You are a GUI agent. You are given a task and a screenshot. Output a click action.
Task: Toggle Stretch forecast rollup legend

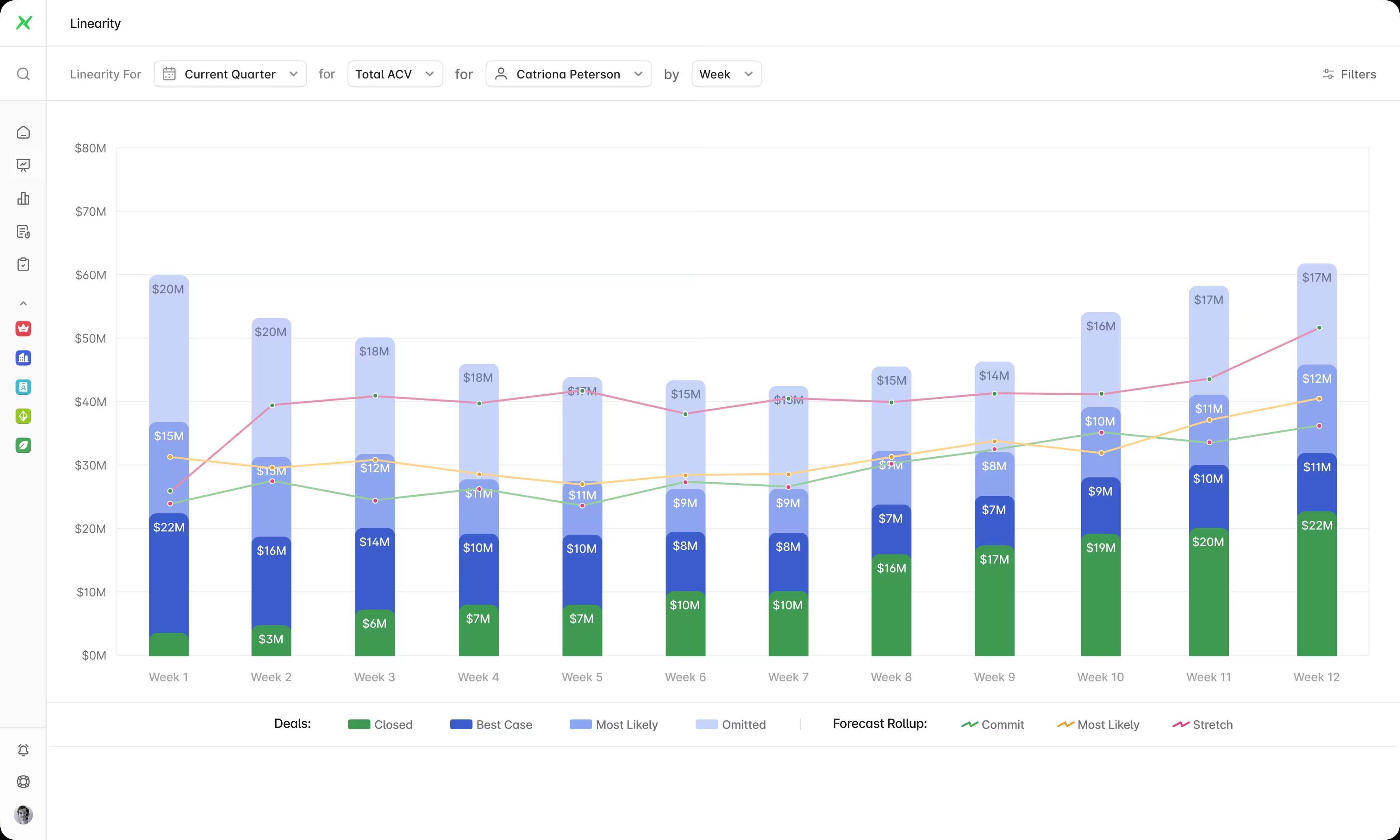click(1202, 724)
